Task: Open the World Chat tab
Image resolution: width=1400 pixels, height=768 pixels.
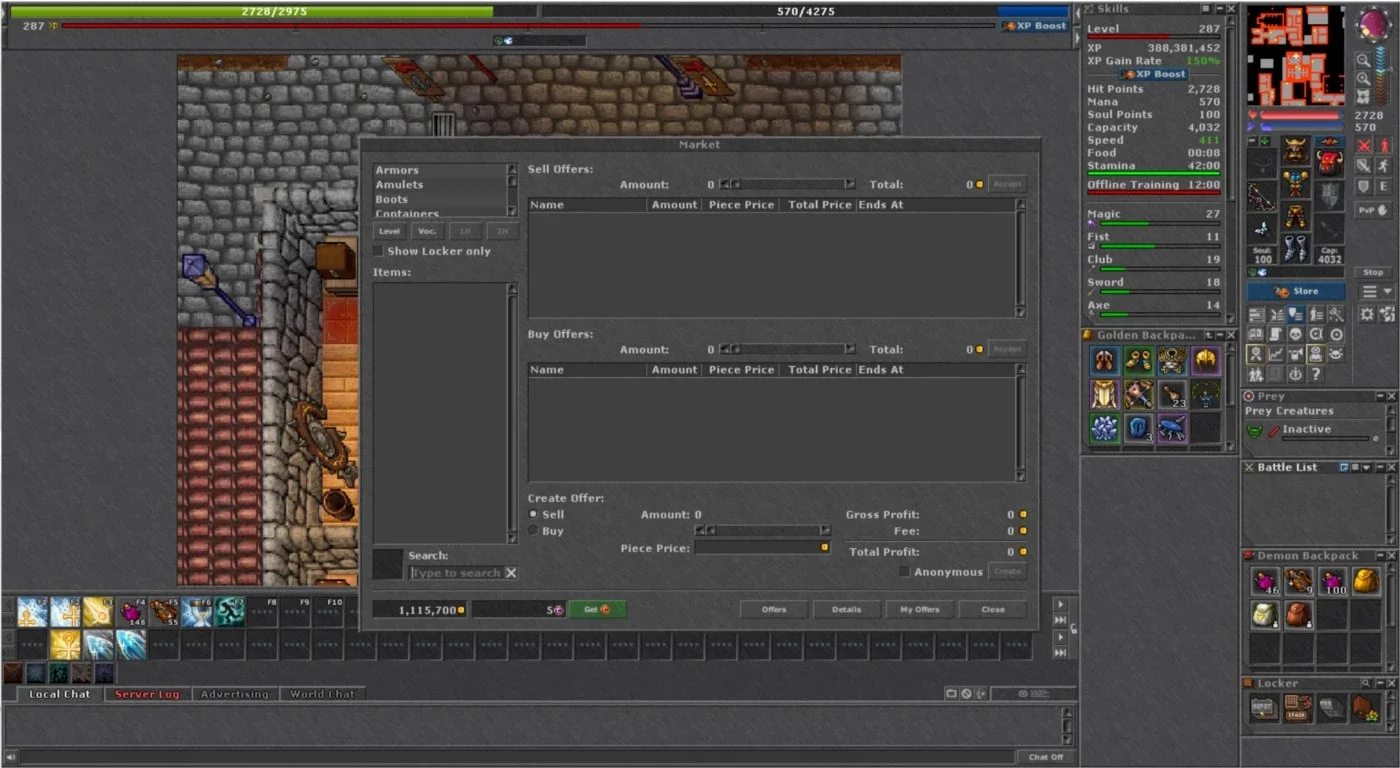Action: tap(322, 694)
